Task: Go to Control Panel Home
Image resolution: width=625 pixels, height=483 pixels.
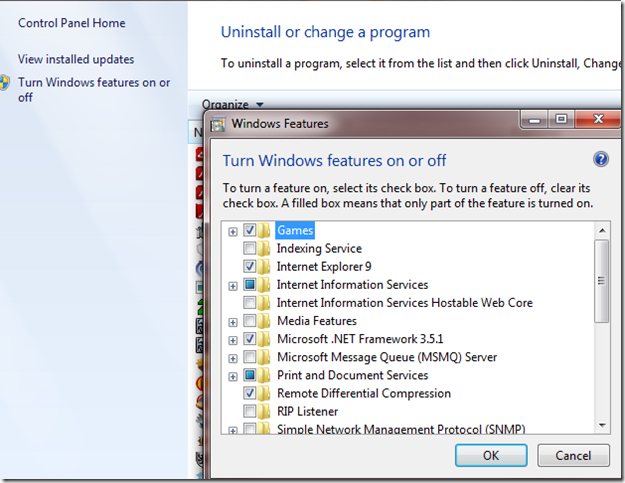Action: tap(72, 23)
